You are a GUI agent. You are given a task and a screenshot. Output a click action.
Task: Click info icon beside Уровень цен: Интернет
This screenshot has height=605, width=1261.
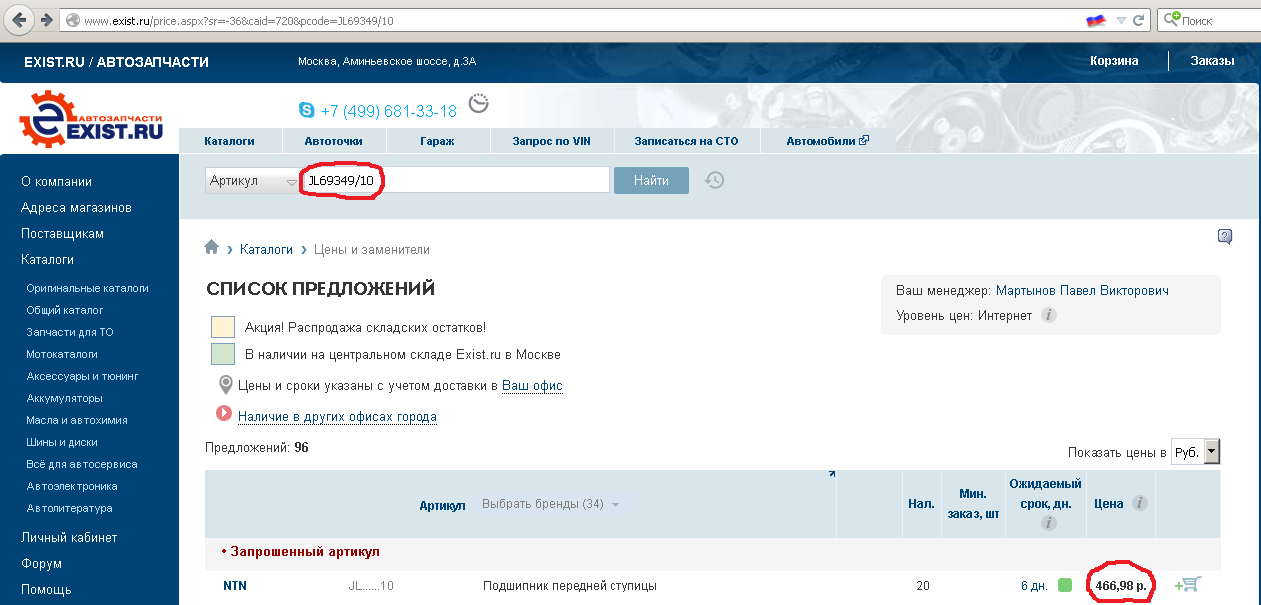1048,315
